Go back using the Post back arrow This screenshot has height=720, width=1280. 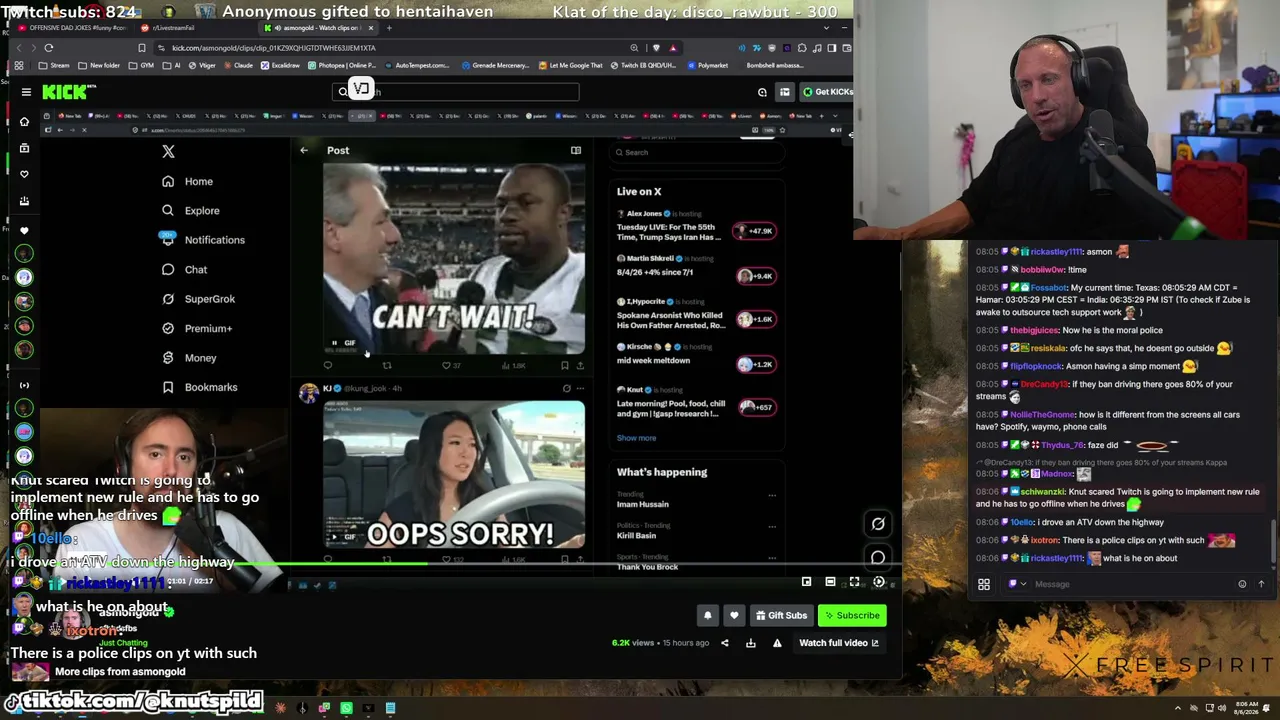tap(304, 150)
